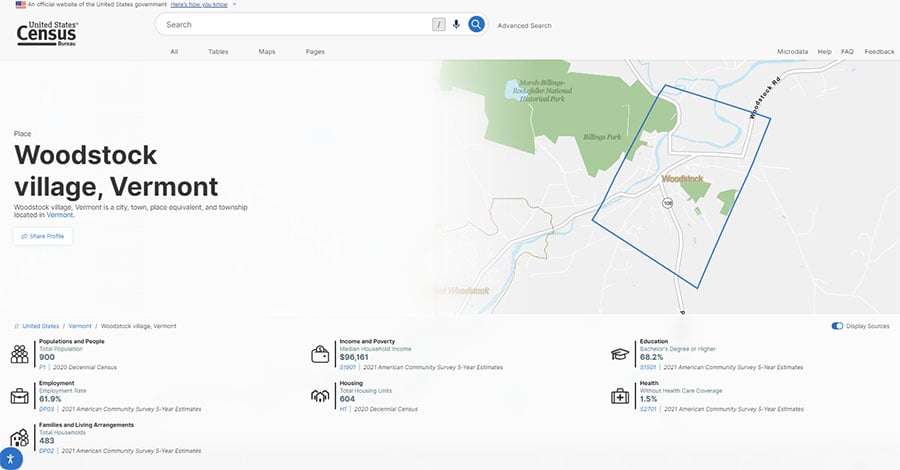Follow the Vermont link in description
Viewport: 900px width, 470px height.
point(60,215)
